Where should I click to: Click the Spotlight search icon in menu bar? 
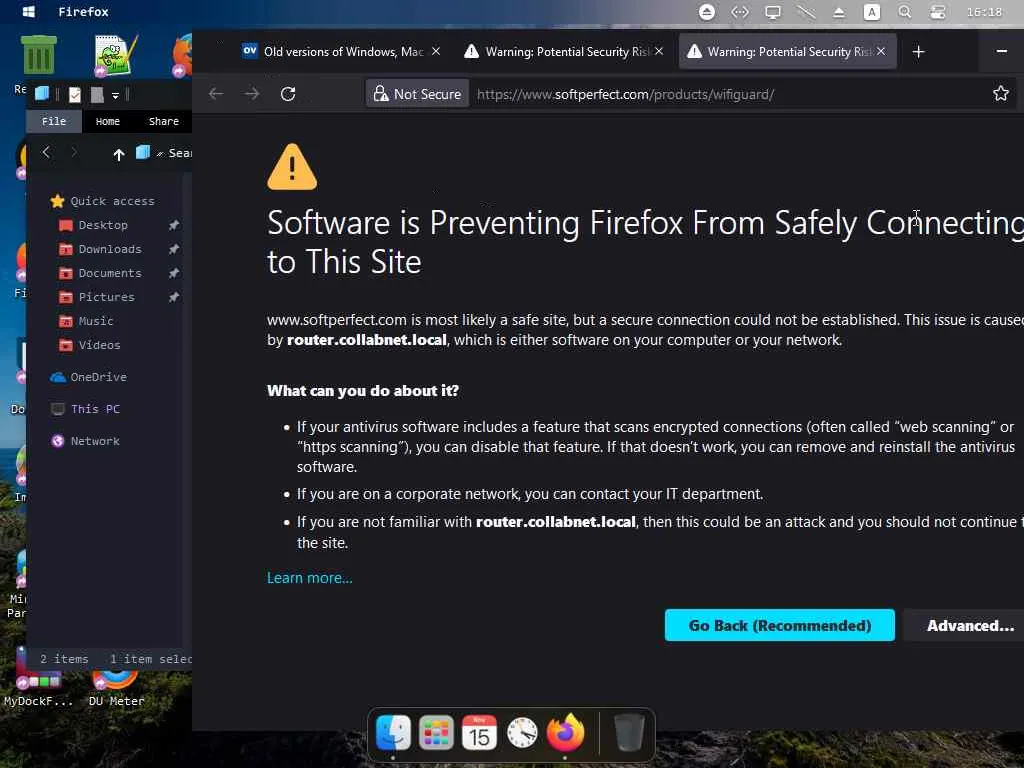904,12
